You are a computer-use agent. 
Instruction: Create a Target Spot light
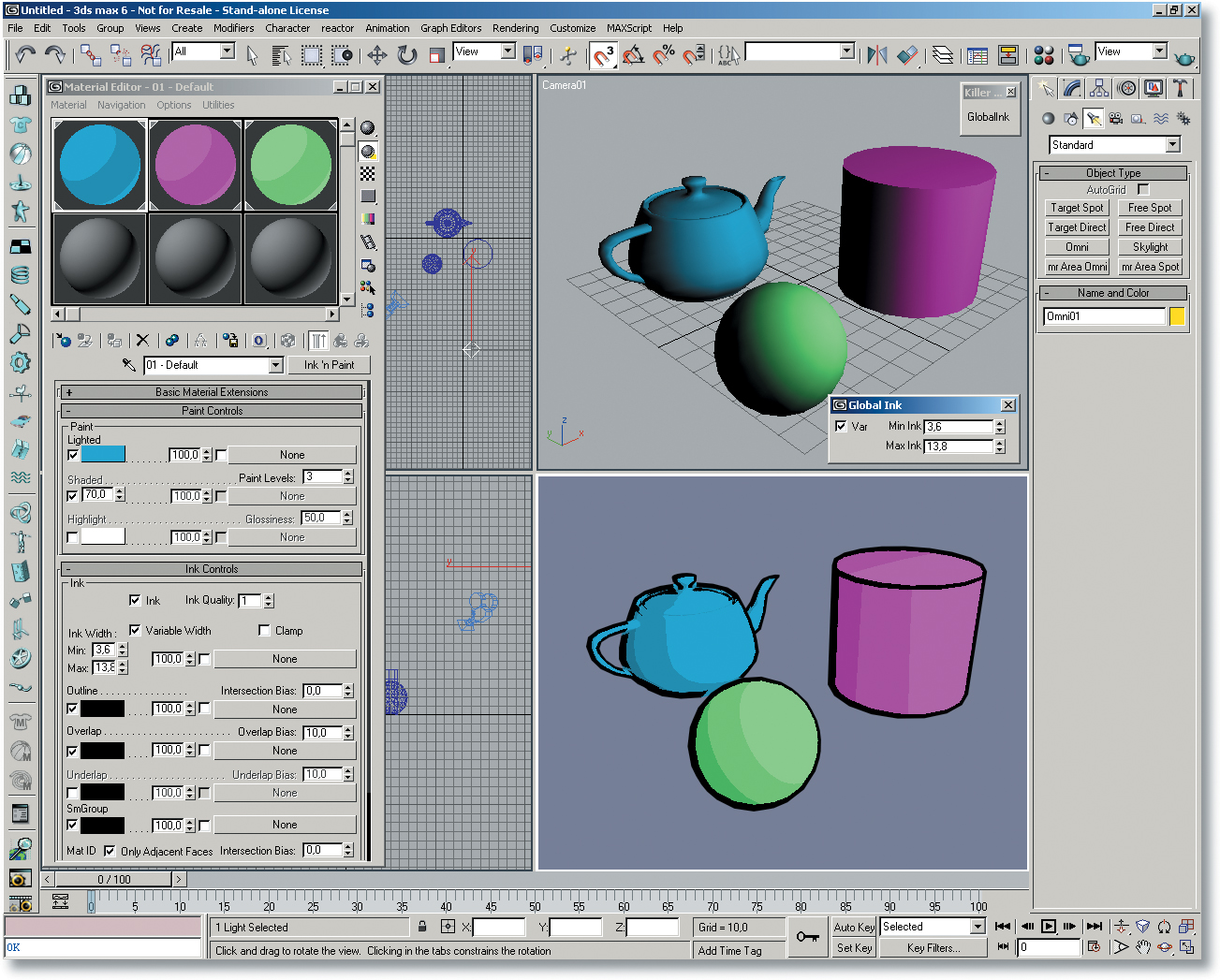coord(1077,208)
